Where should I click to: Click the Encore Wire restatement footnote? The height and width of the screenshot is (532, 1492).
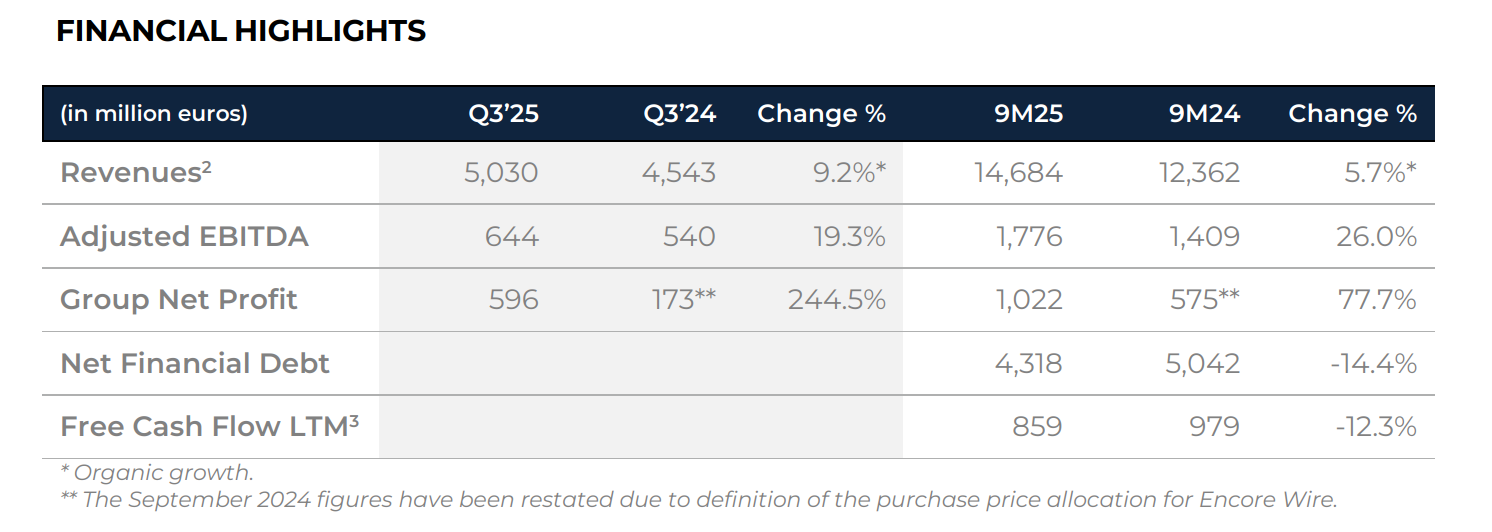(x=699, y=500)
